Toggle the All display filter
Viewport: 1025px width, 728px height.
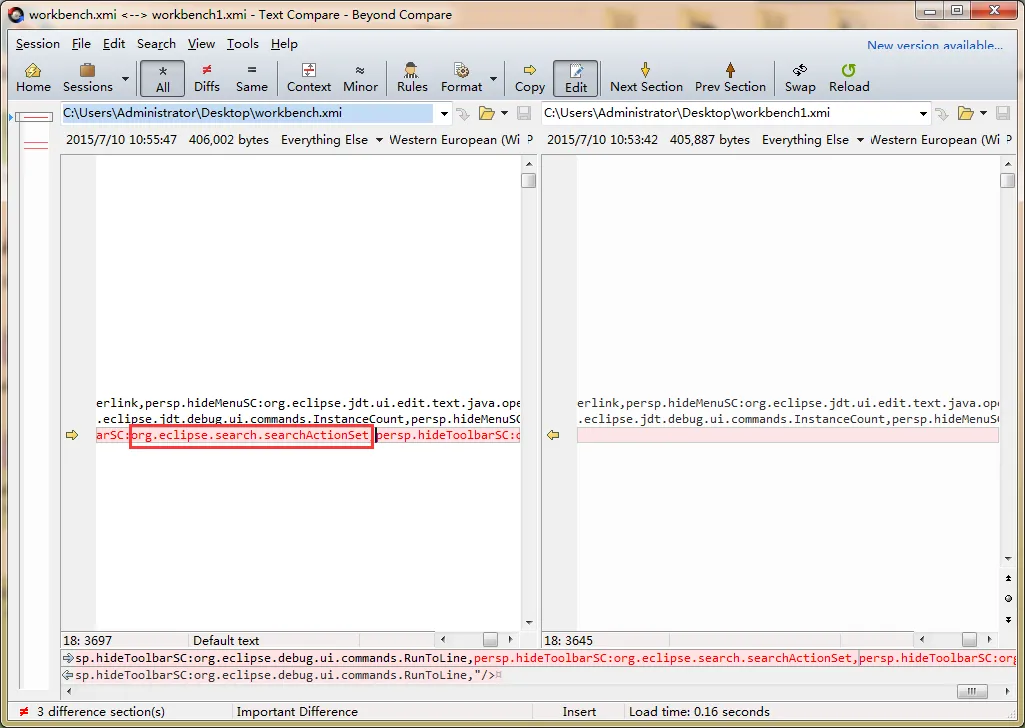[163, 78]
